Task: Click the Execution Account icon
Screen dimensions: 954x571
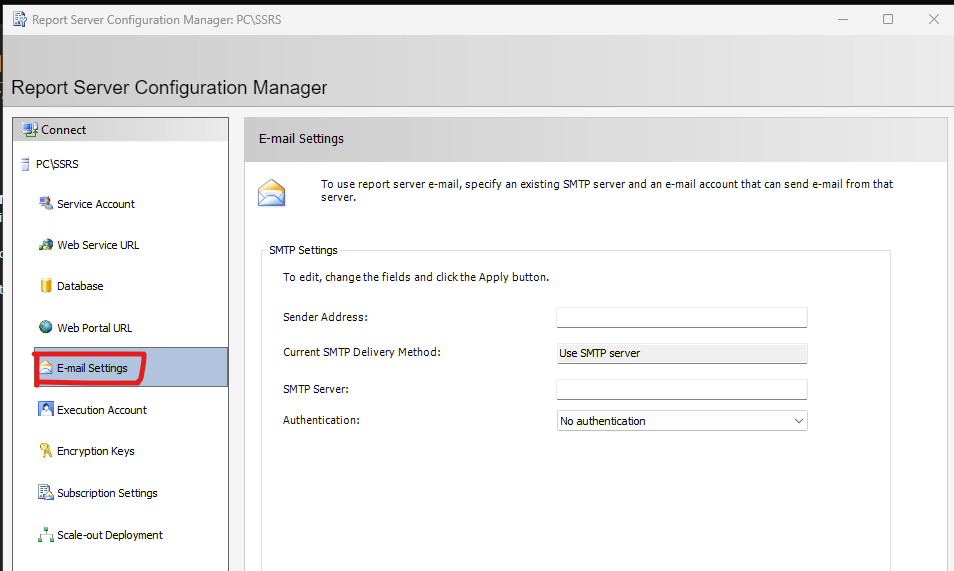Action: pos(46,409)
